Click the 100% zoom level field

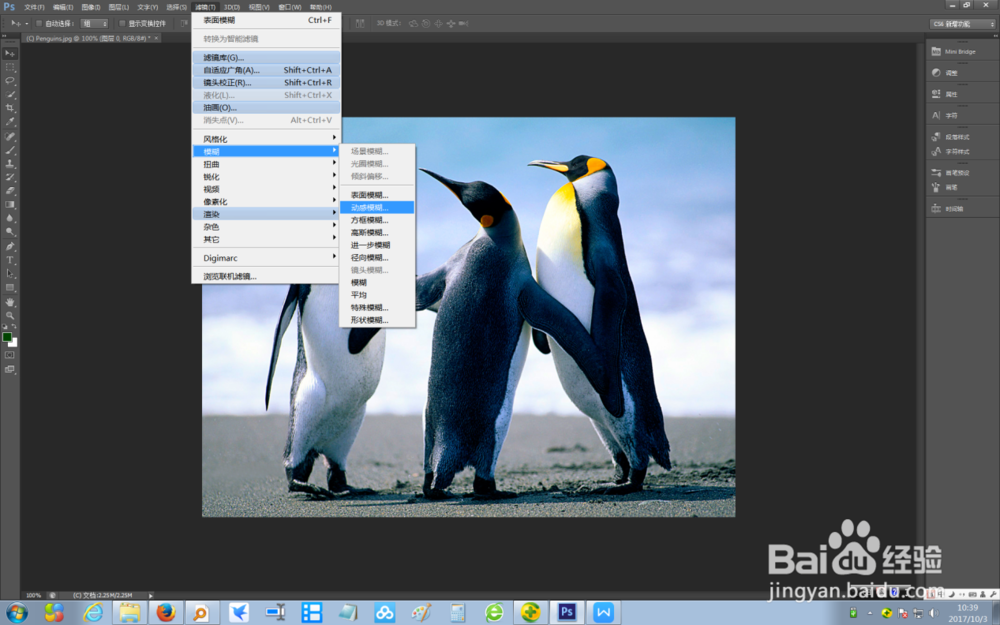click(x=34, y=595)
